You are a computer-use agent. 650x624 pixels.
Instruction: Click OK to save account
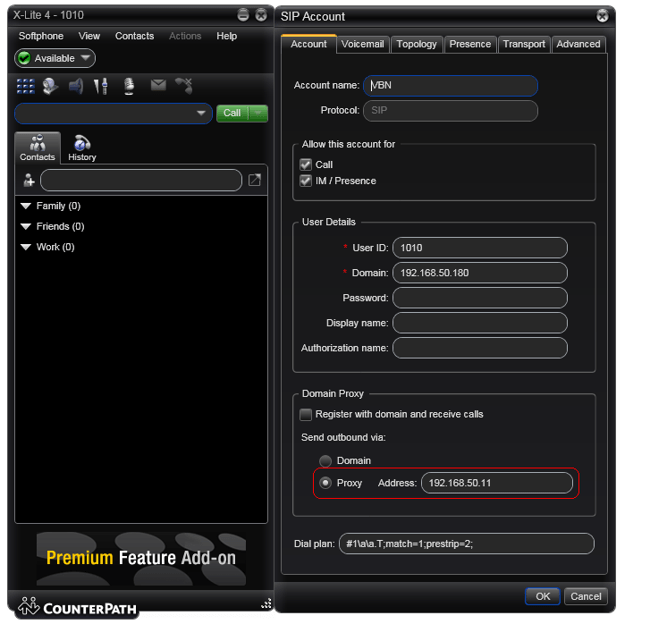(x=543, y=596)
